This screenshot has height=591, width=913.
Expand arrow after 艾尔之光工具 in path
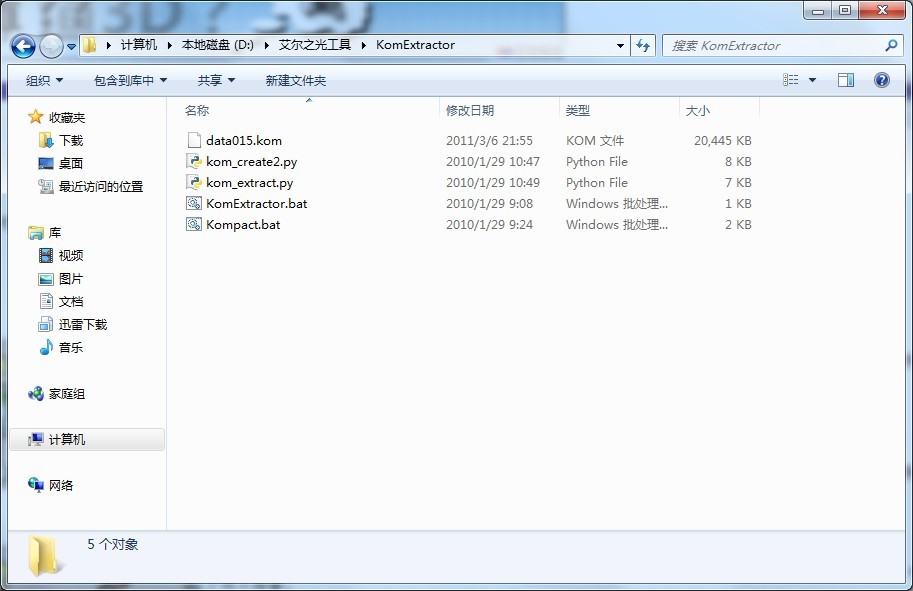pos(363,45)
